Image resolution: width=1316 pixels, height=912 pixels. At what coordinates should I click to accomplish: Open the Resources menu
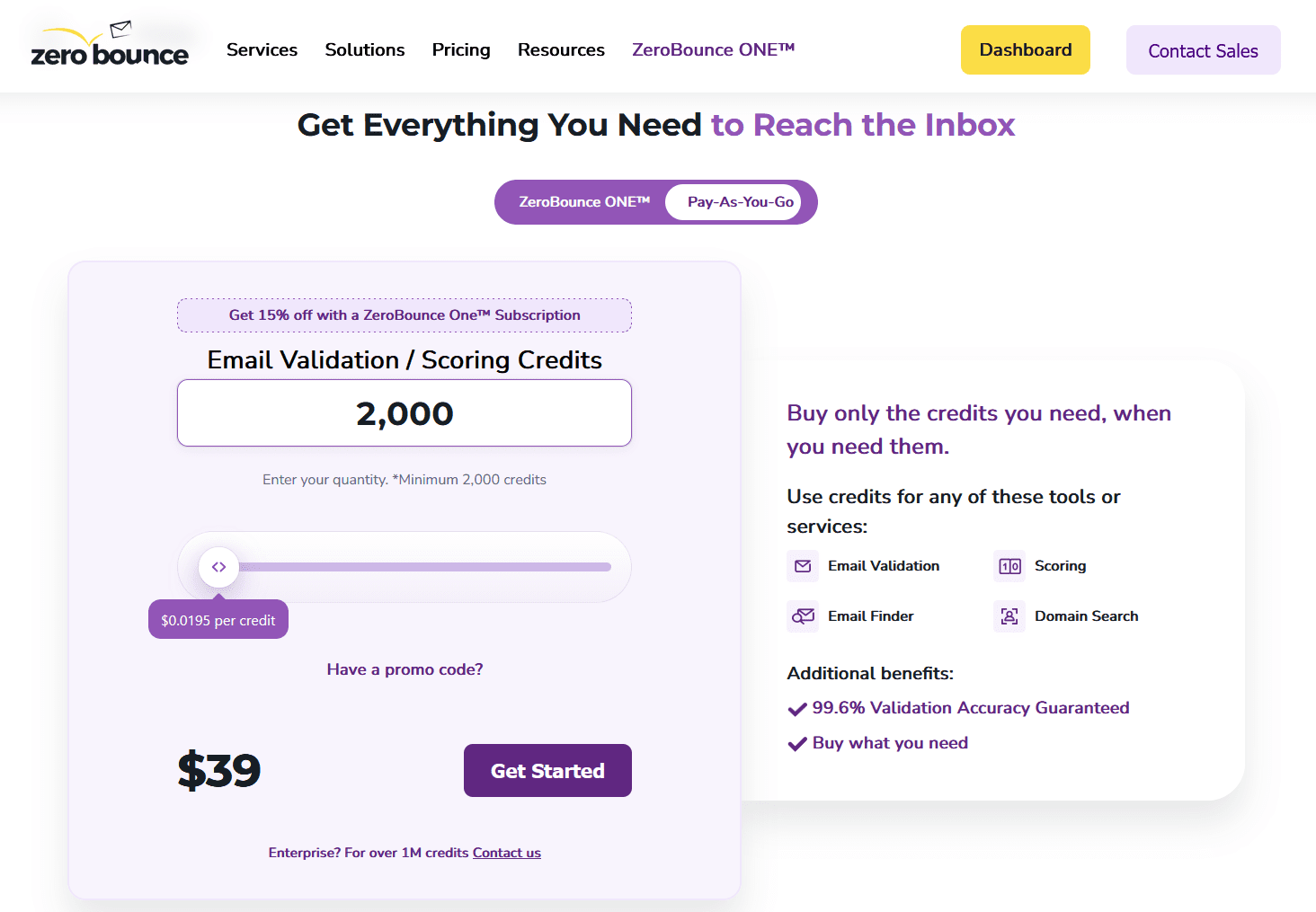pos(561,50)
